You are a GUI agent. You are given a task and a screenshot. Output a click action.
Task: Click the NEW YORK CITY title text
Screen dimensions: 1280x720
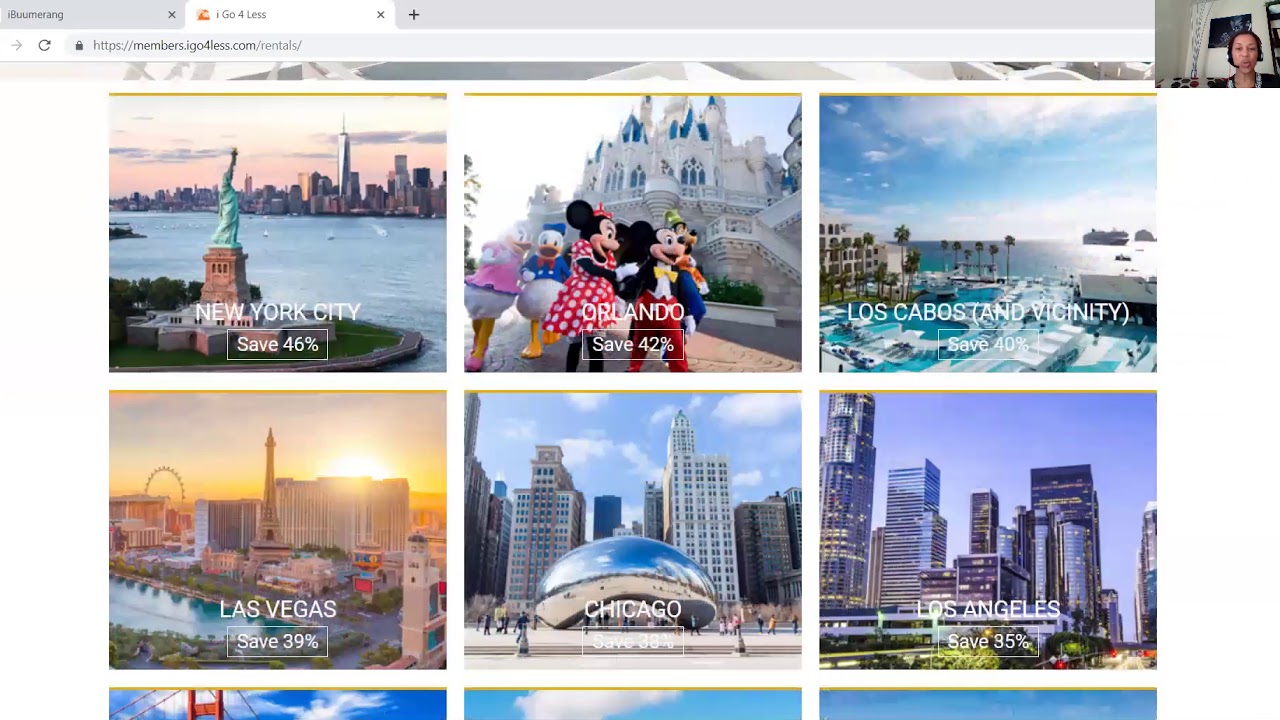click(x=278, y=312)
